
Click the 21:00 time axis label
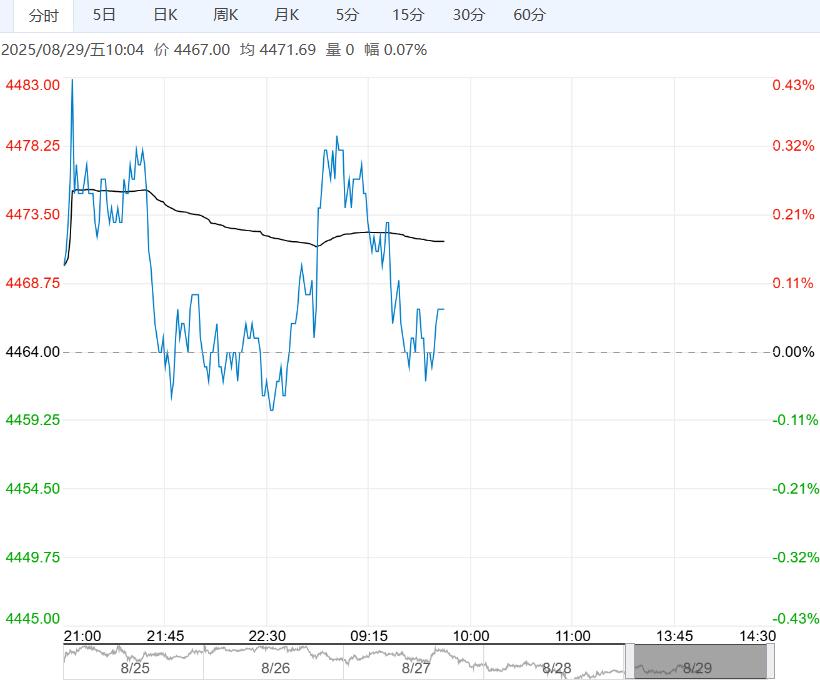pyautogui.click(x=82, y=636)
